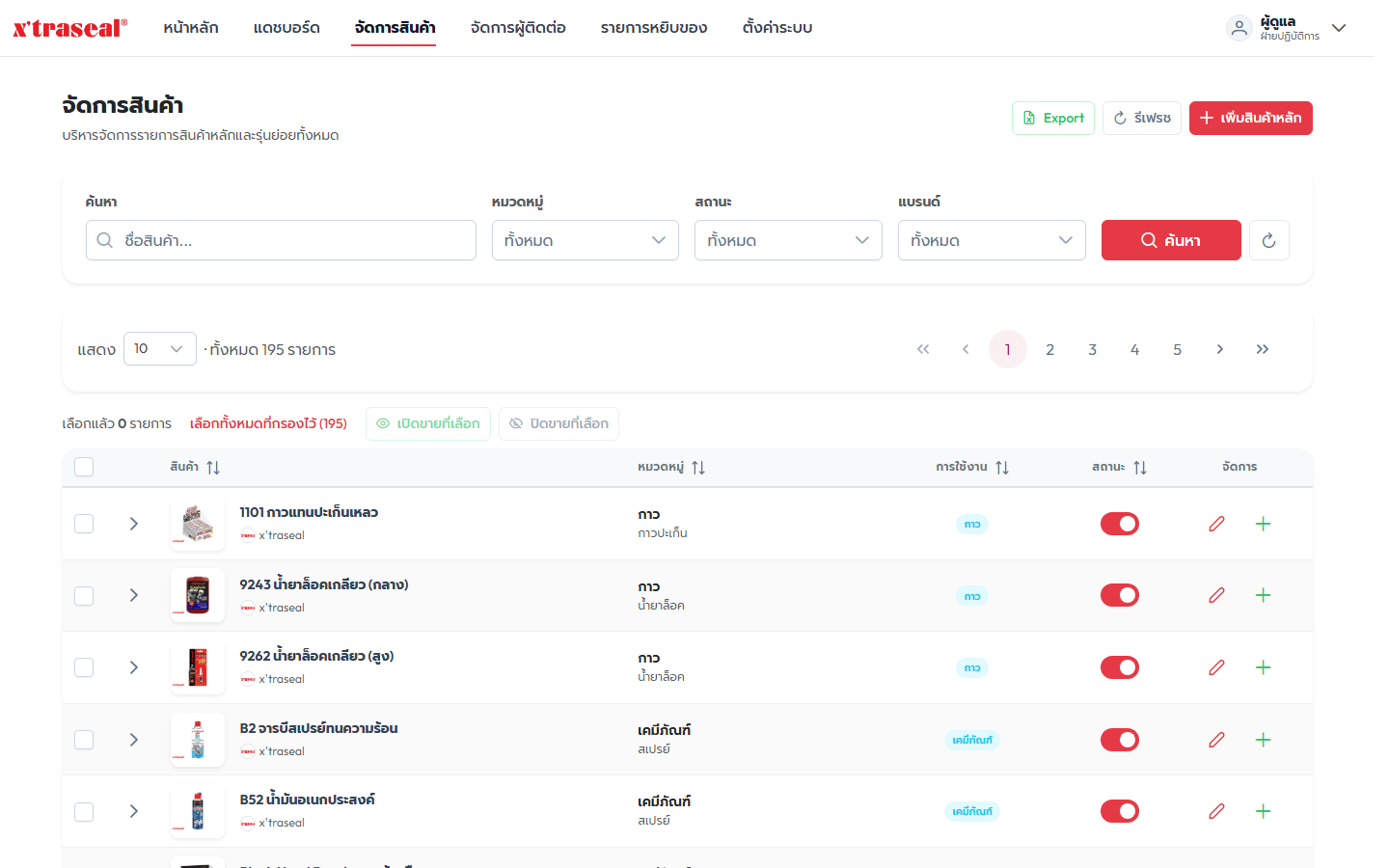Tick the select-all checkbox in table header
This screenshot has width=1389, height=868.
pyautogui.click(x=84, y=467)
